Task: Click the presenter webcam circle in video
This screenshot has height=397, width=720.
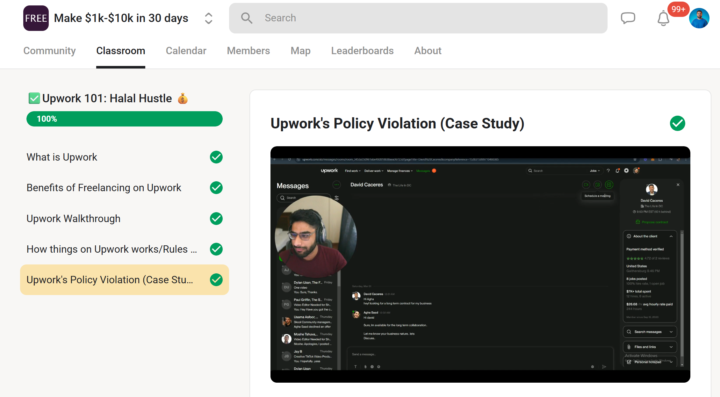Action: [x=316, y=236]
